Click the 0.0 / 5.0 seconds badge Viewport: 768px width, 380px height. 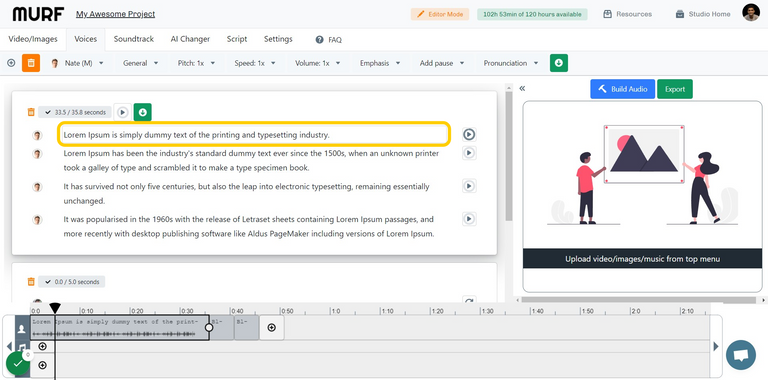72,282
